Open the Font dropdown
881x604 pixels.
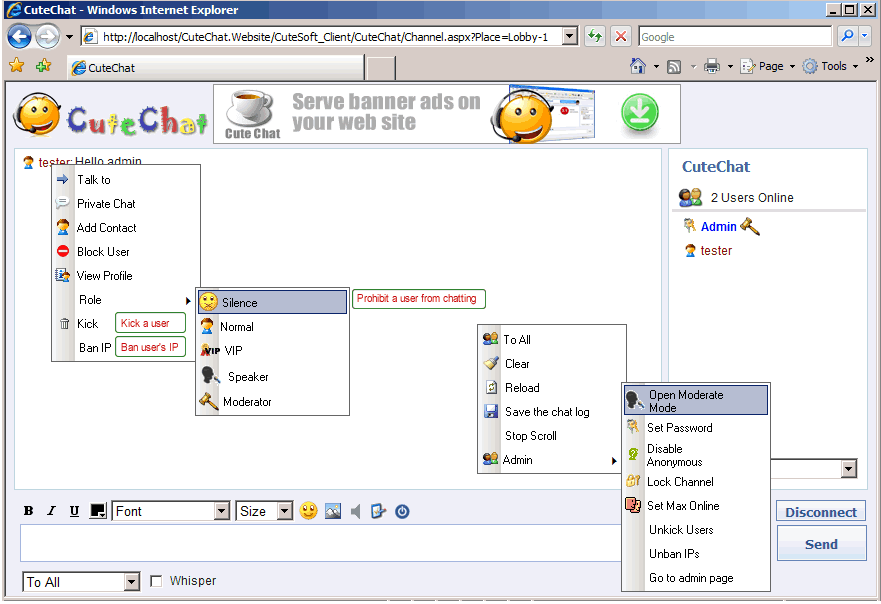click(171, 511)
